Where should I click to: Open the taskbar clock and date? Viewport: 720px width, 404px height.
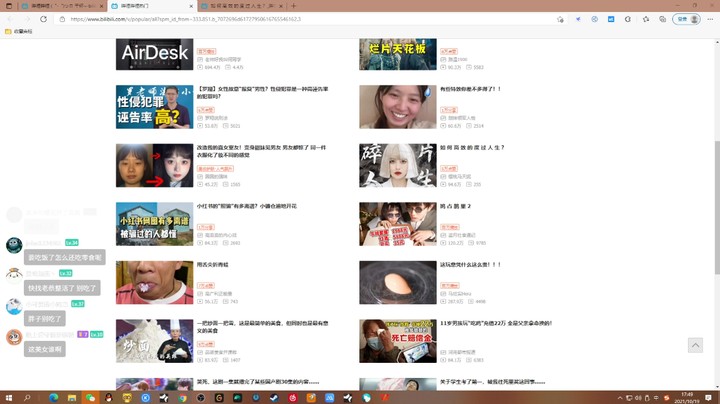pyautogui.click(x=687, y=398)
